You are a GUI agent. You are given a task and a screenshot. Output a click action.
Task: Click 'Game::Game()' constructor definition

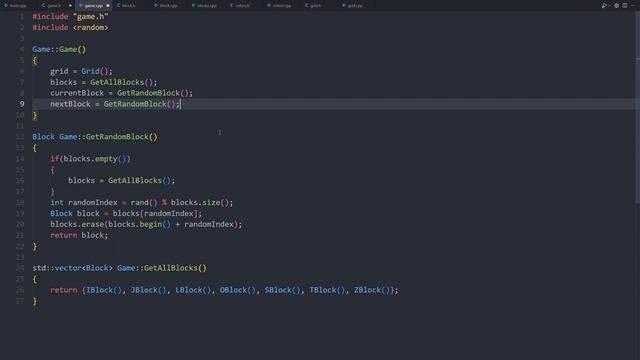click(x=59, y=49)
